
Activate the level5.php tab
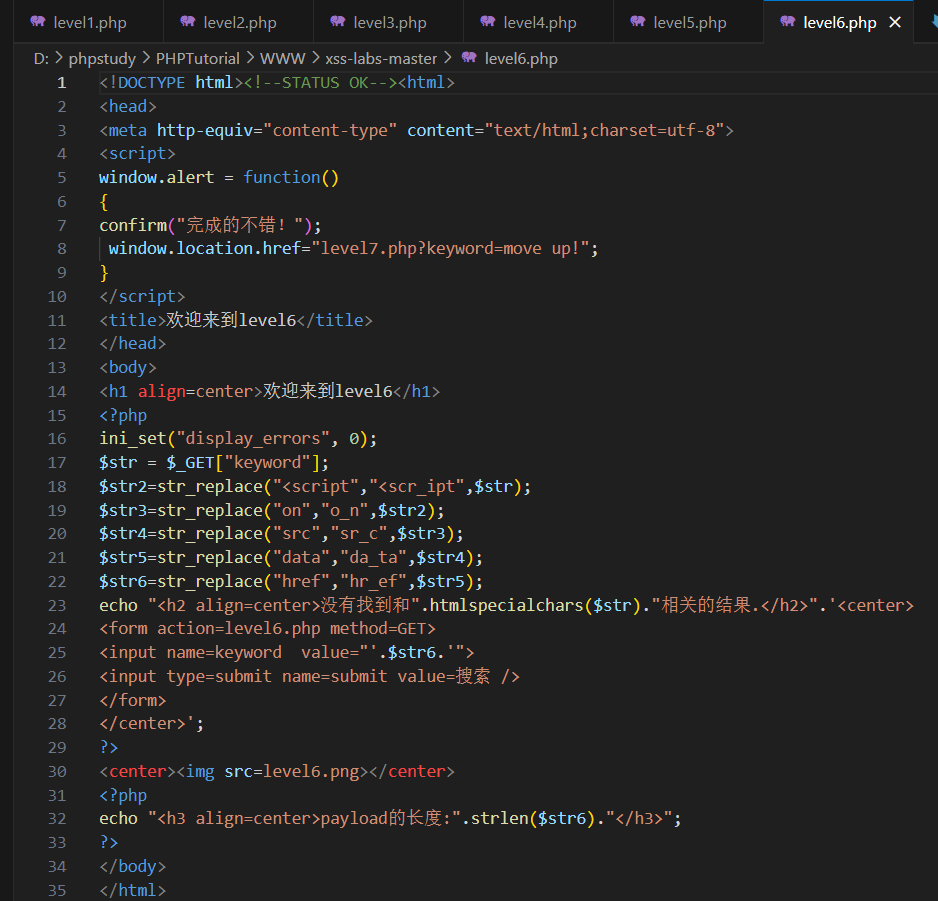689,22
